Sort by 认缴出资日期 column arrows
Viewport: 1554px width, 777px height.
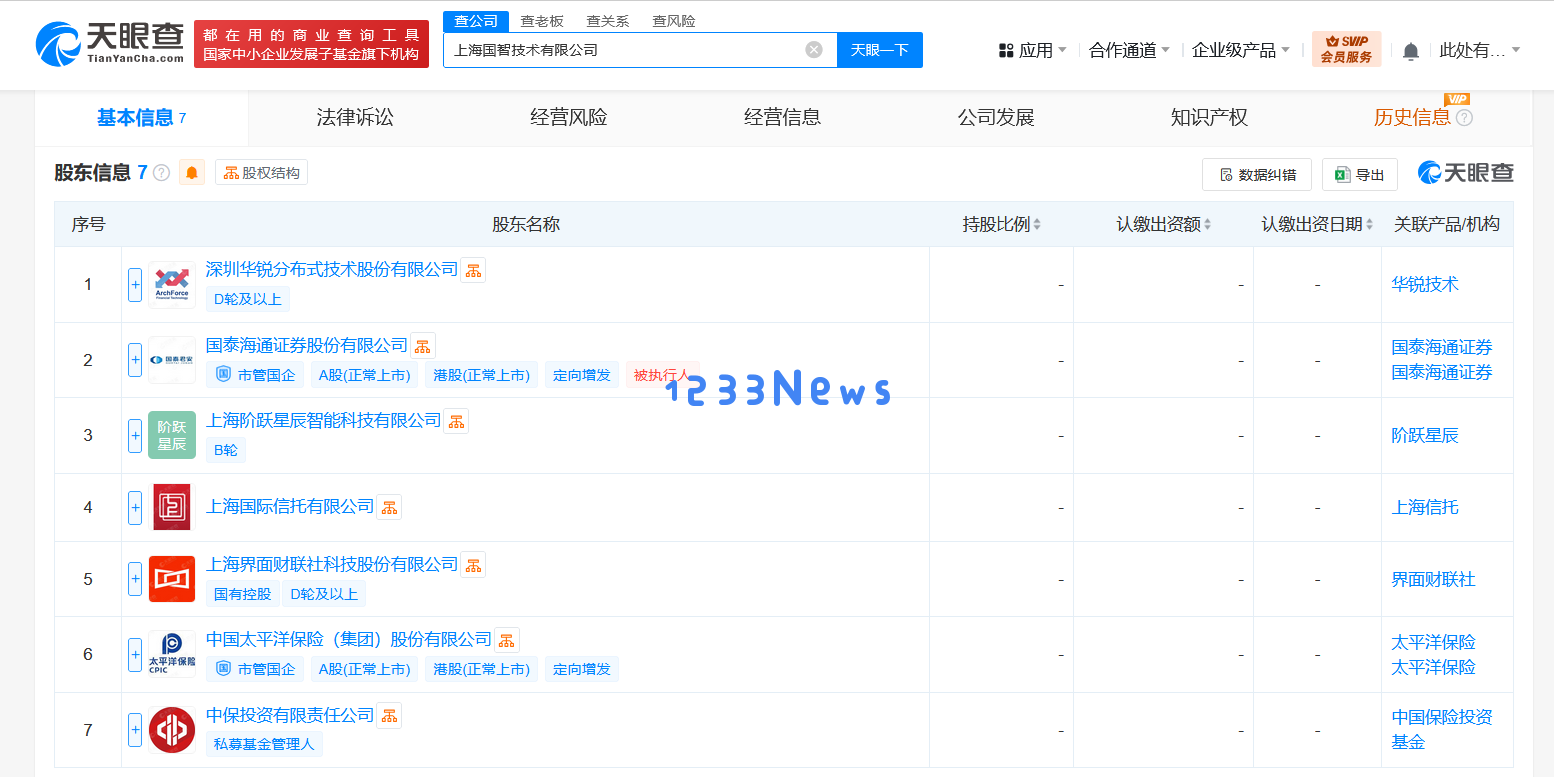(1369, 225)
